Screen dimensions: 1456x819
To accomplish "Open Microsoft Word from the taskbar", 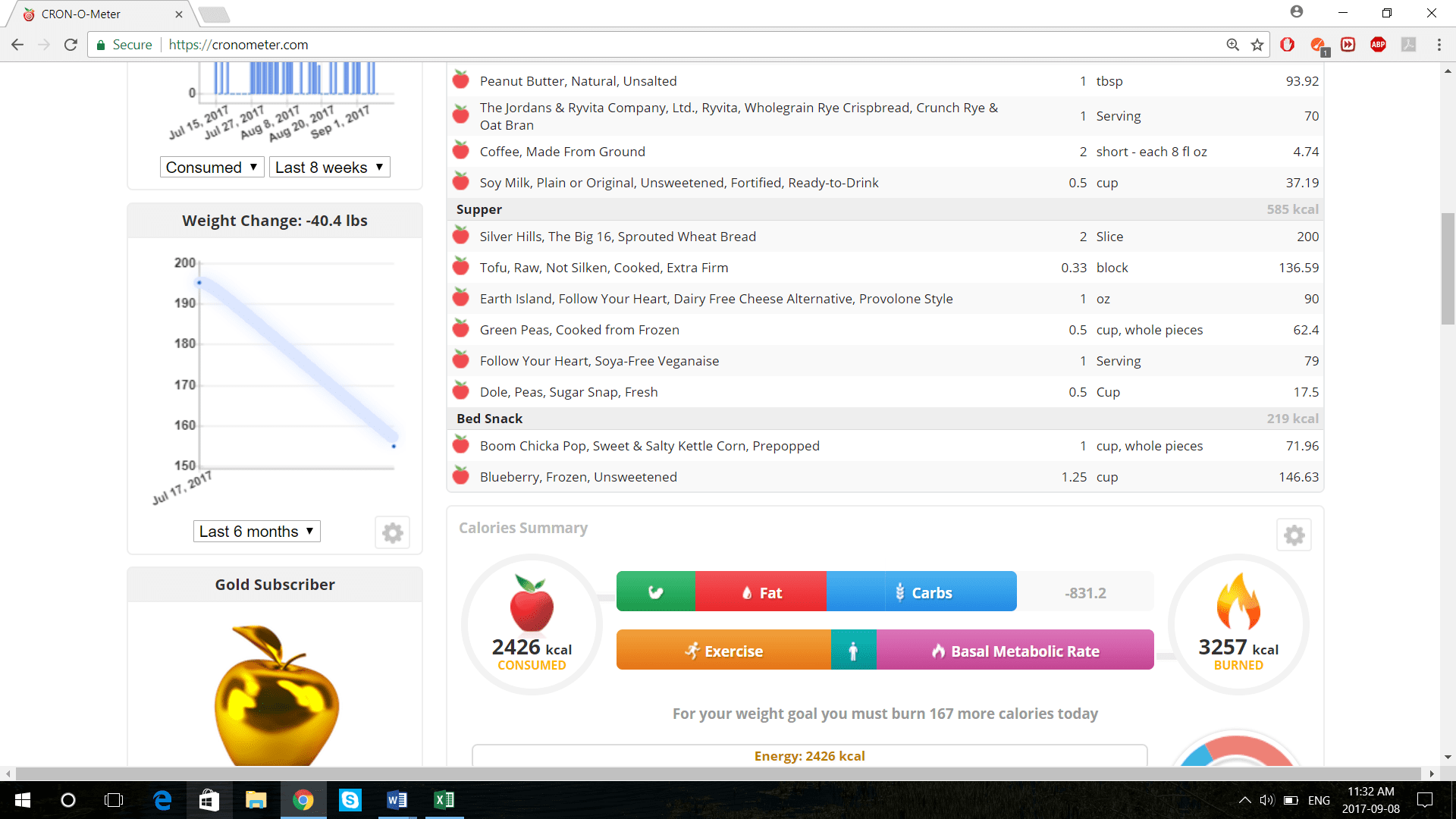I will click(x=397, y=800).
